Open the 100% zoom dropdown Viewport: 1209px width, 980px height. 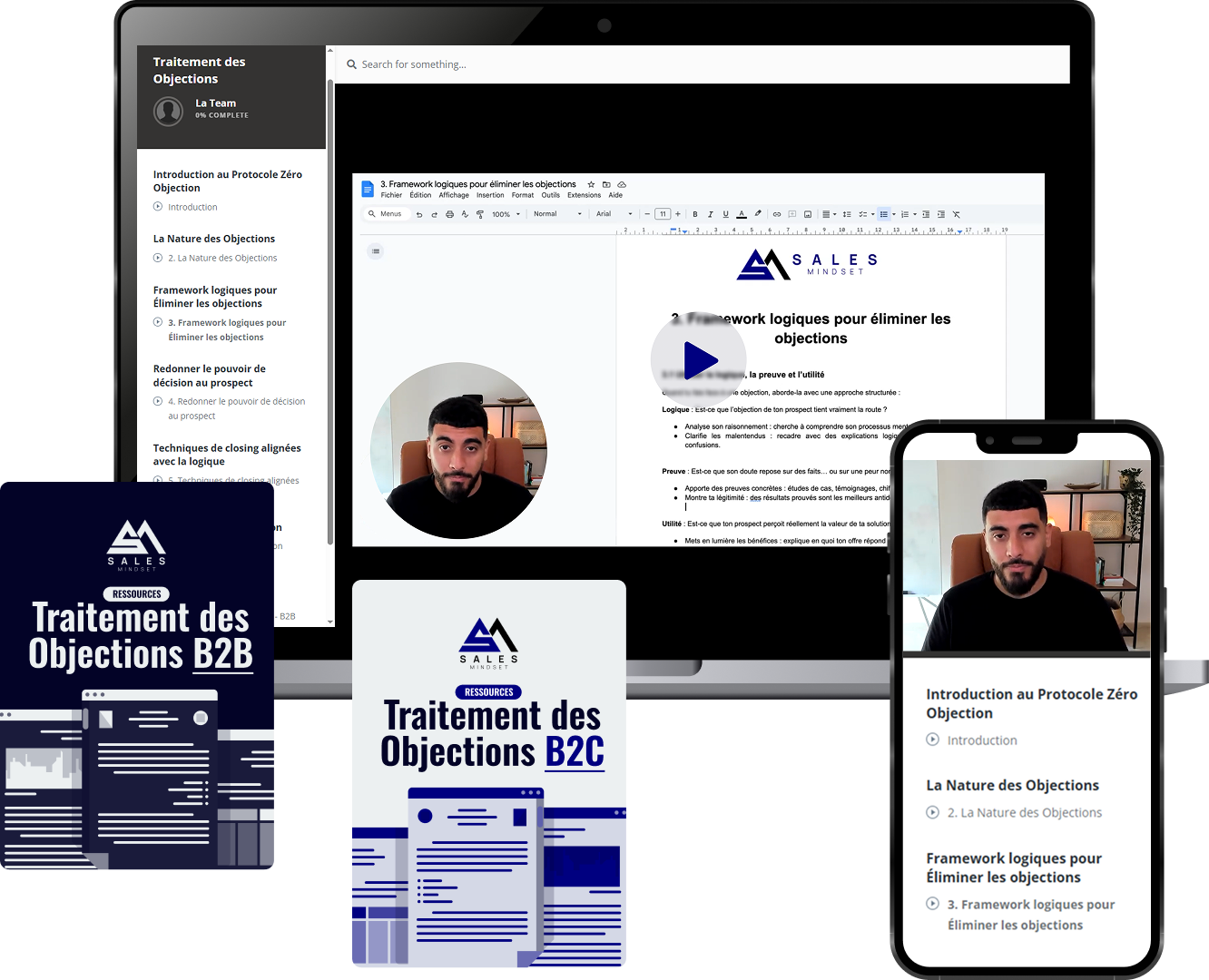[x=506, y=215]
